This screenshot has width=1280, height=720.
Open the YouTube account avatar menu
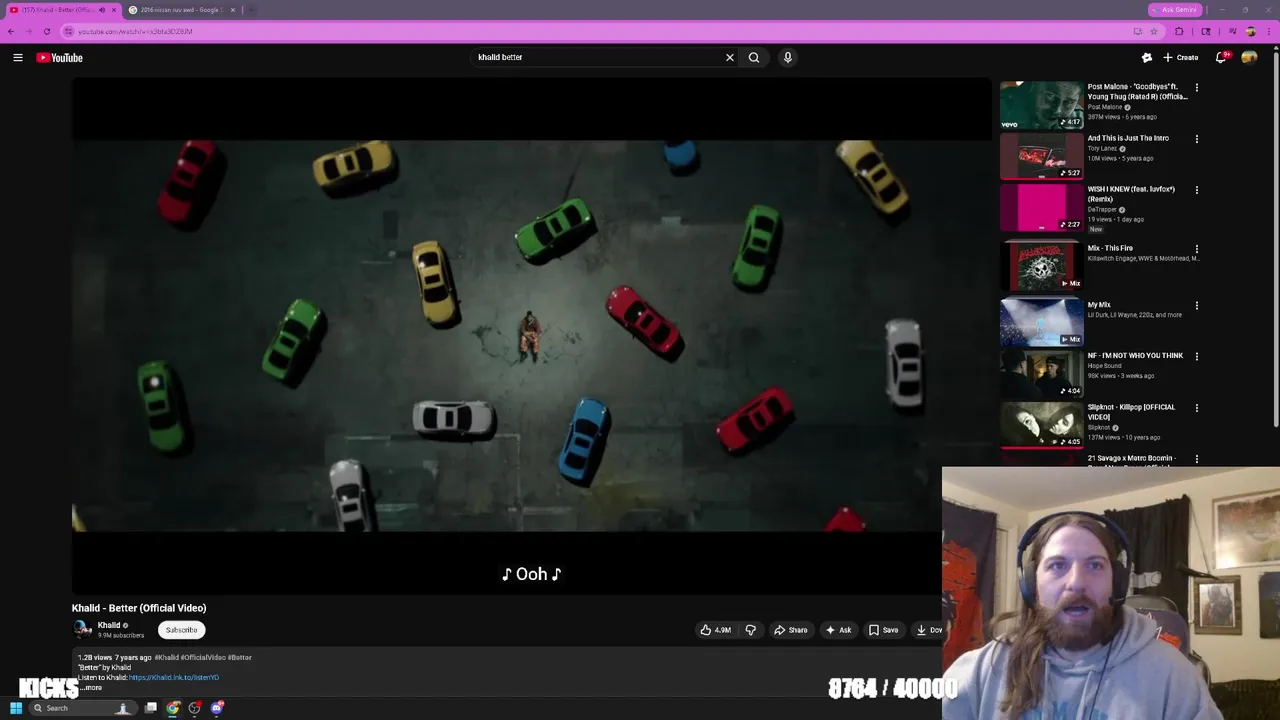click(x=1249, y=57)
